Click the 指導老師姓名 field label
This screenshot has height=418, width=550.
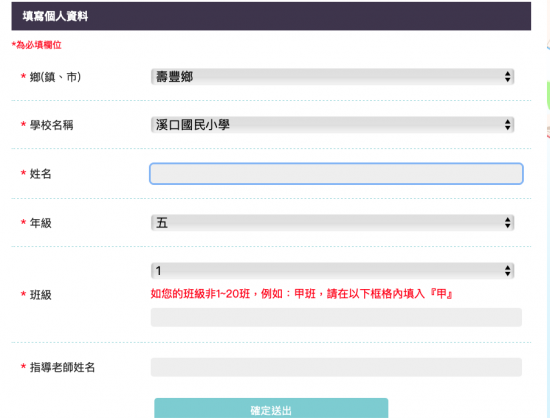click(62, 367)
